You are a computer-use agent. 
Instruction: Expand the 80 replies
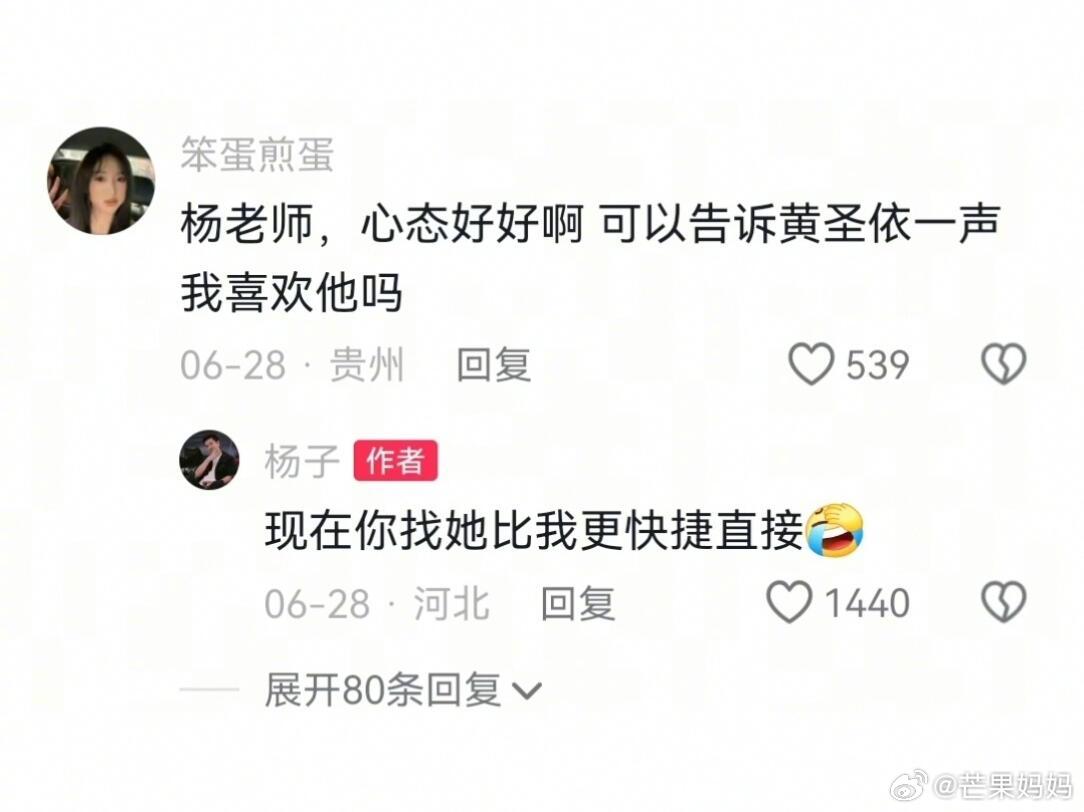[x=403, y=690]
